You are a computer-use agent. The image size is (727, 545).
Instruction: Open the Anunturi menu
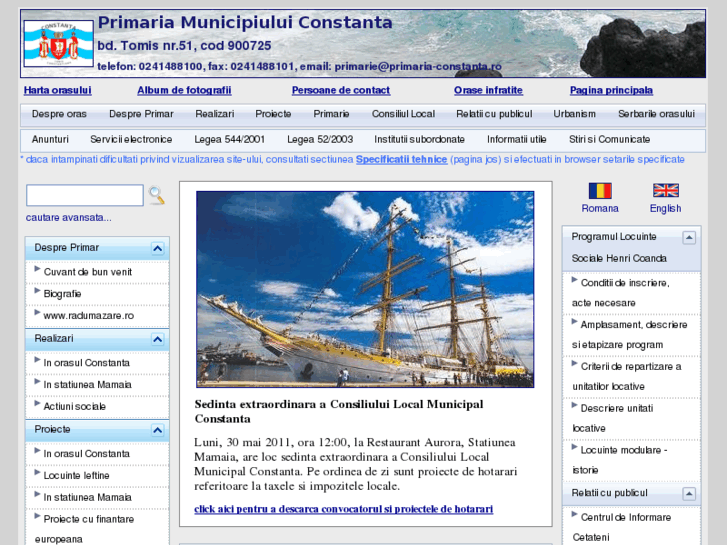[50, 140]
